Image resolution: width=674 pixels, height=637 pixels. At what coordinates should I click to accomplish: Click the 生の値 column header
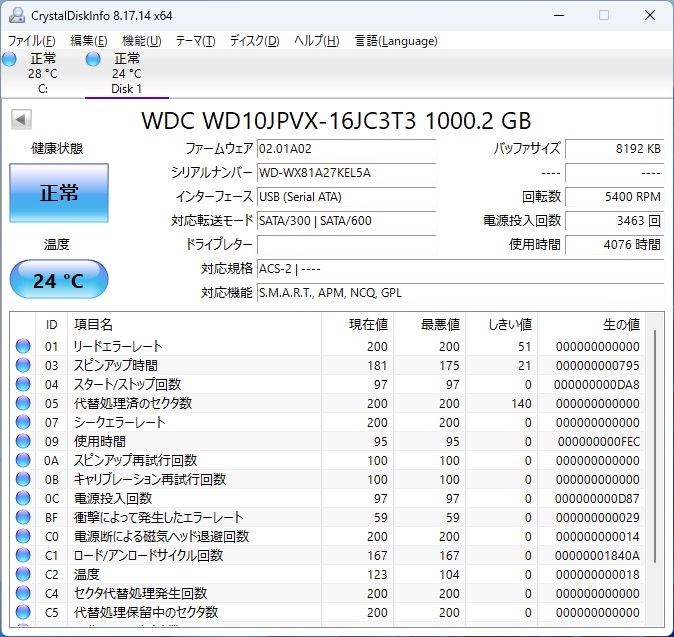tap(620, 324)
